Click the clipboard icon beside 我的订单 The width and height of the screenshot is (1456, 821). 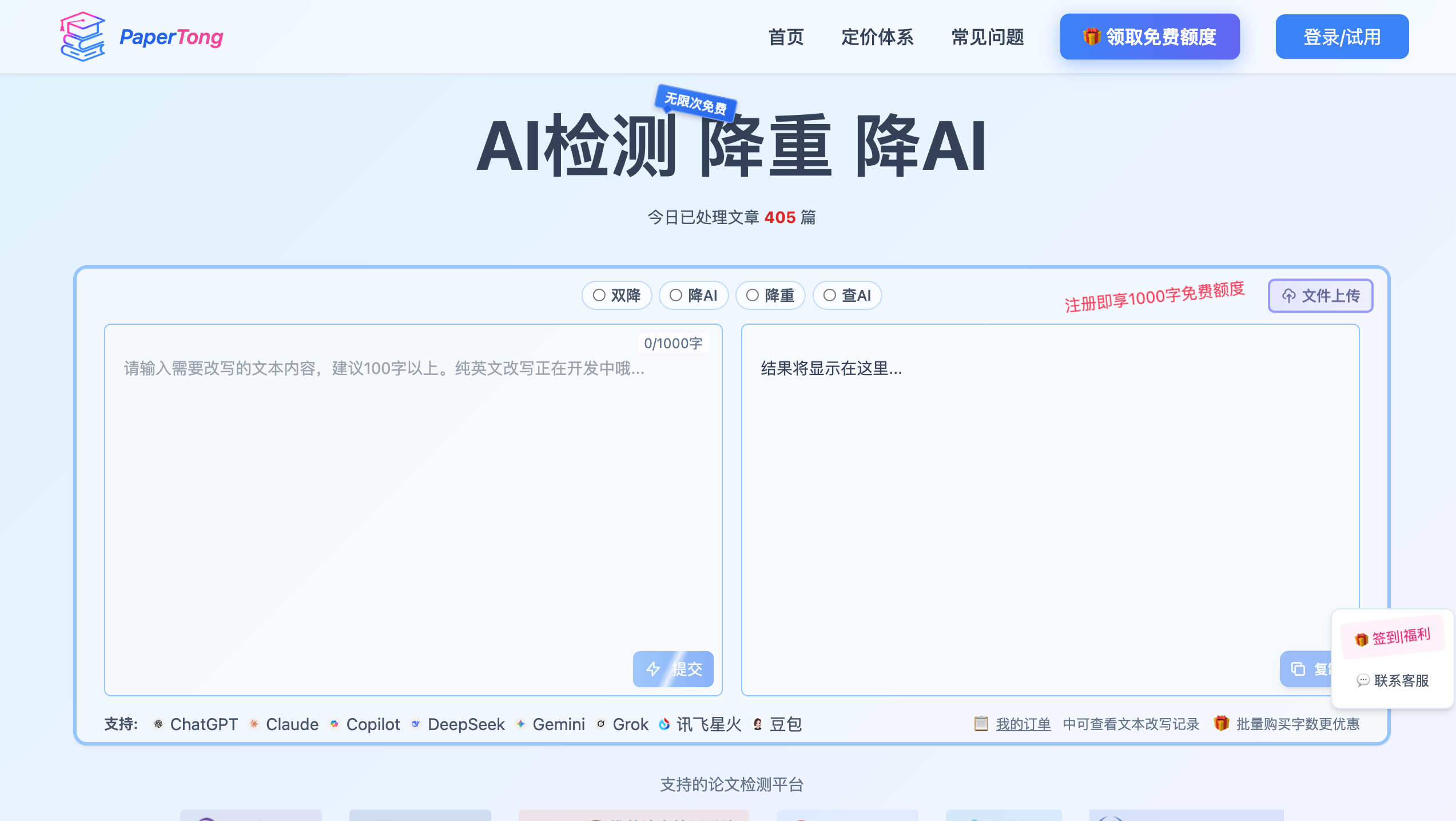click(x=981, y=724)
